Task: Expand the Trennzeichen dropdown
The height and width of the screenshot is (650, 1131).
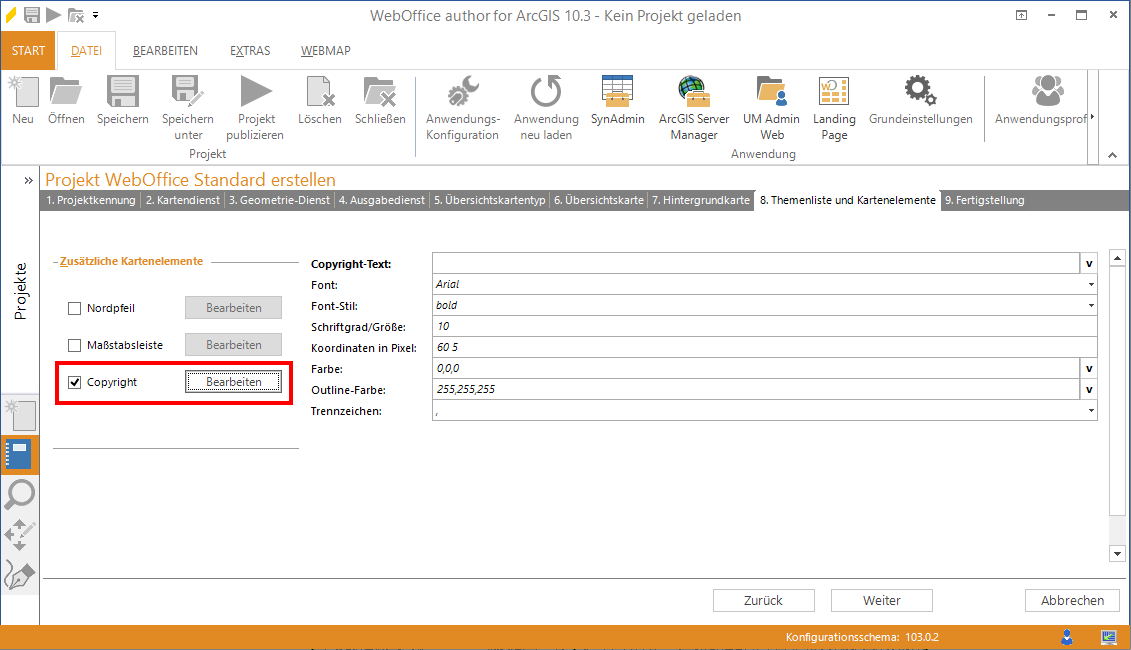Action: pyautogui.click(x=1090, y=411)
